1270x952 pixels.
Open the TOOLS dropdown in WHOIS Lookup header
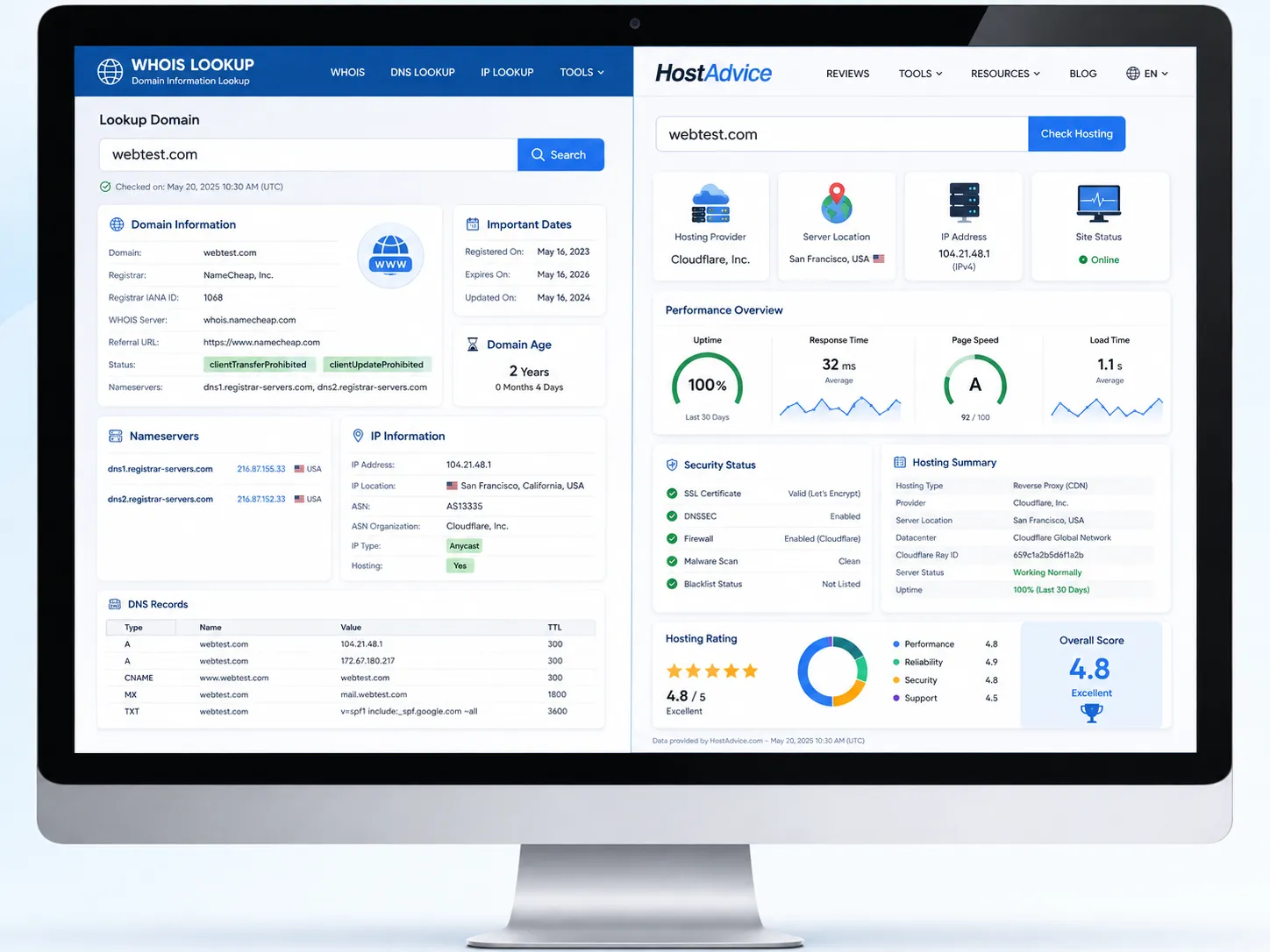581,72
